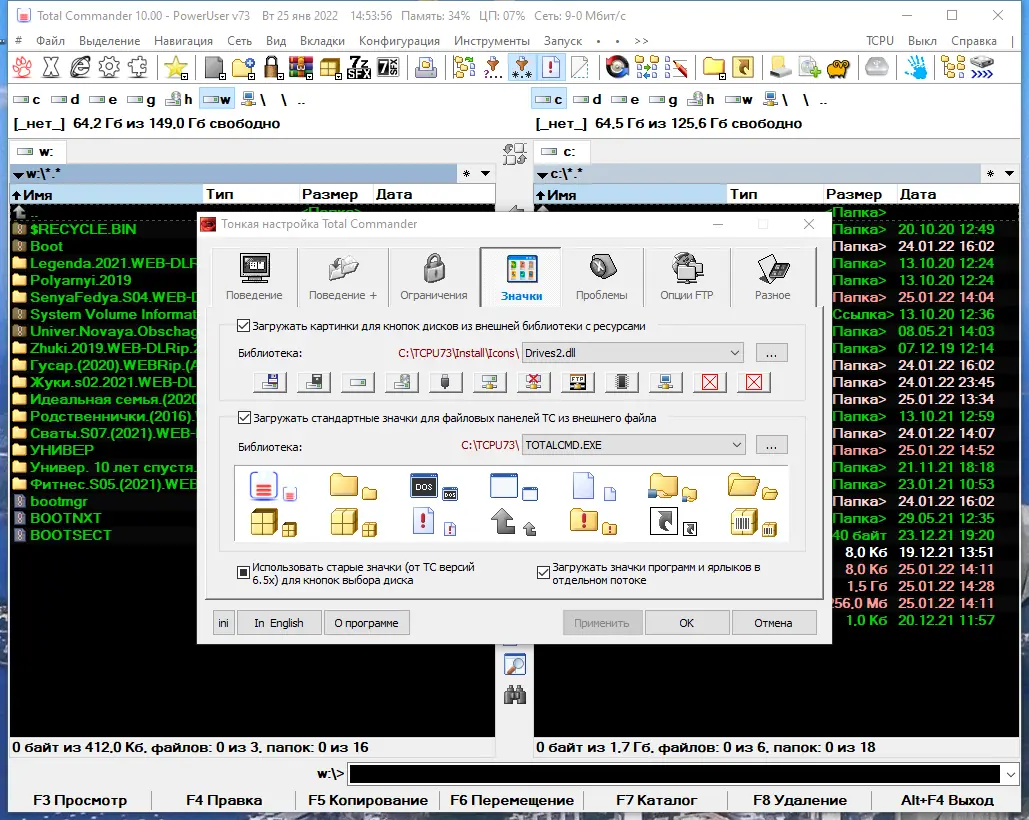Open the TOTALCMD.EXE library dropdown
Viewport: 1029px width, 820px height.
click(737, 444)
